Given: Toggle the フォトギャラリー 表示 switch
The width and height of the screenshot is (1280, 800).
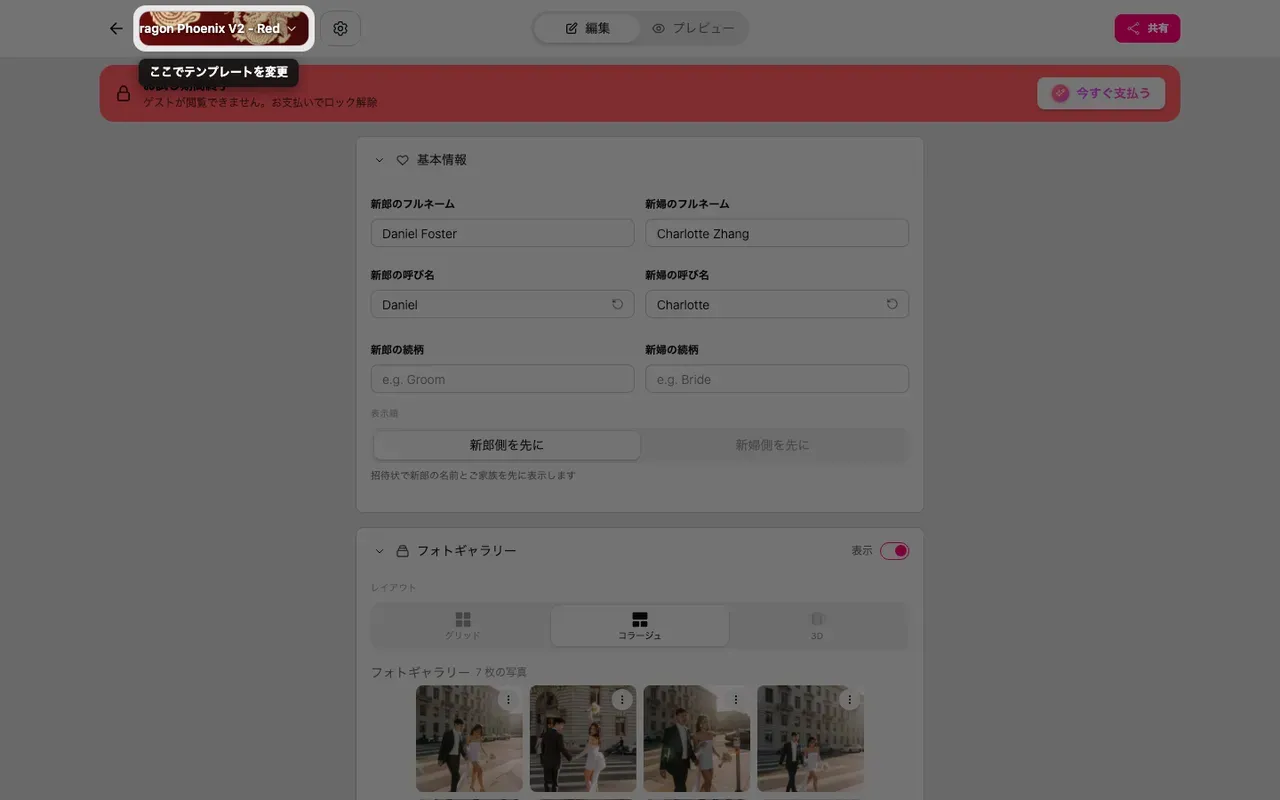Looking at the screenshot, I should coord(894,551).
